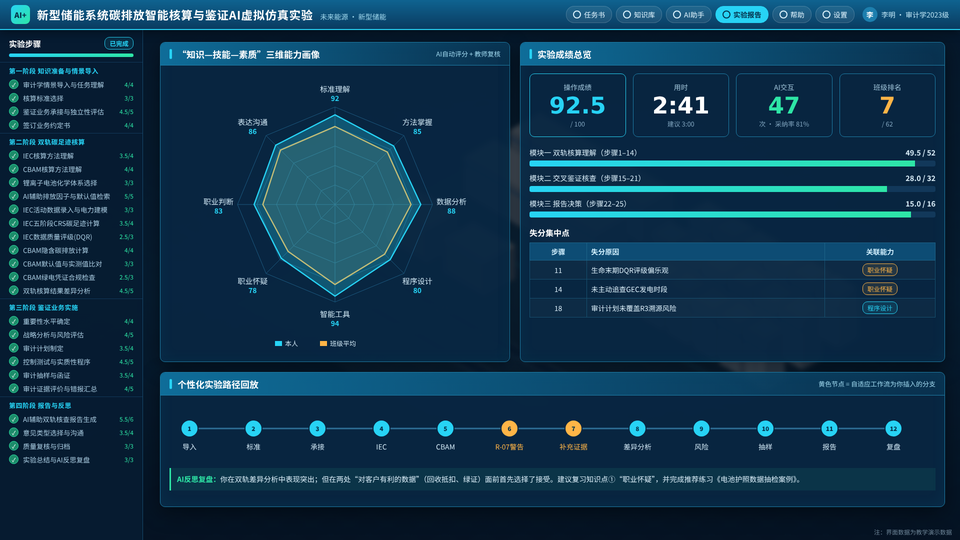Viewport: 960px width, 540px height.
Task: Click the 生命末期DQR评级偏乐观 table cell
Action: [x=705, y=270]
